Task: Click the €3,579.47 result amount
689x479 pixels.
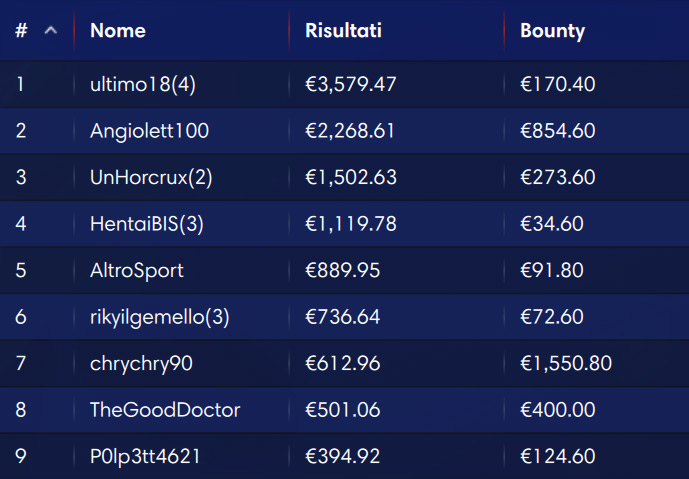Action: pos(351,84)
